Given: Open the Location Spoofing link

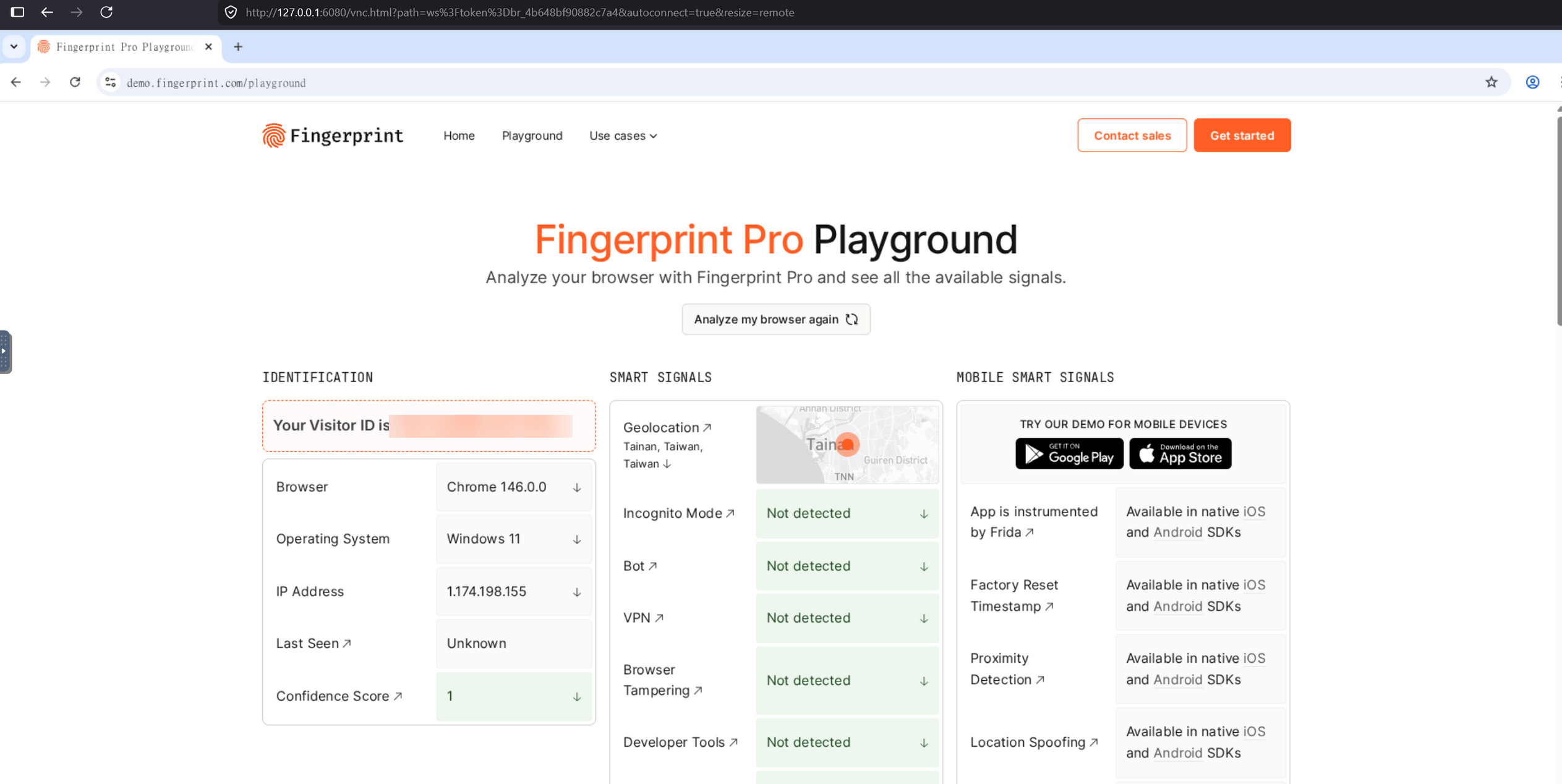Looking at the screenshot, I should pos(1033,742).
